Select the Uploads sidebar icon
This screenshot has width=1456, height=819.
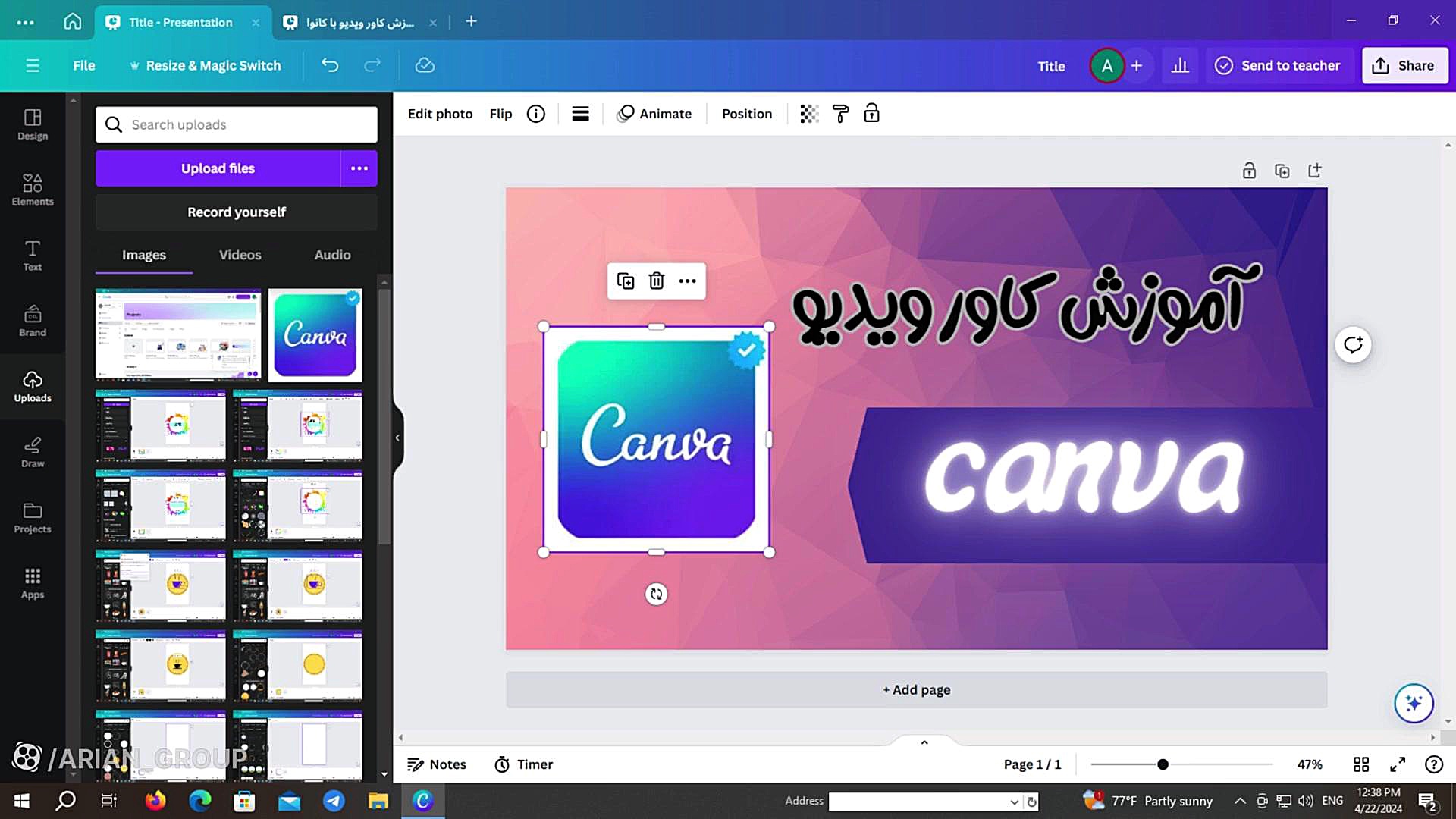click(x=33, y=387)
